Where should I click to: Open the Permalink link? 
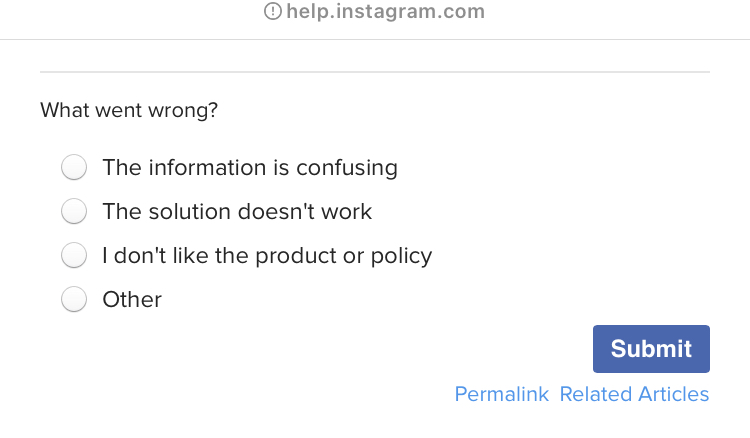(501, 394)
